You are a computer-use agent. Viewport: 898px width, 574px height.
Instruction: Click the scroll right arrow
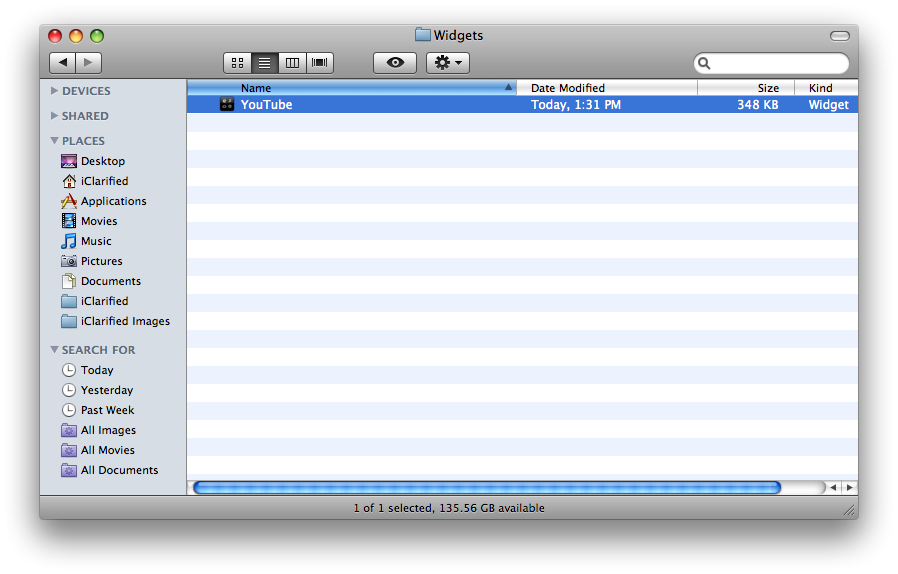point(849,487)
